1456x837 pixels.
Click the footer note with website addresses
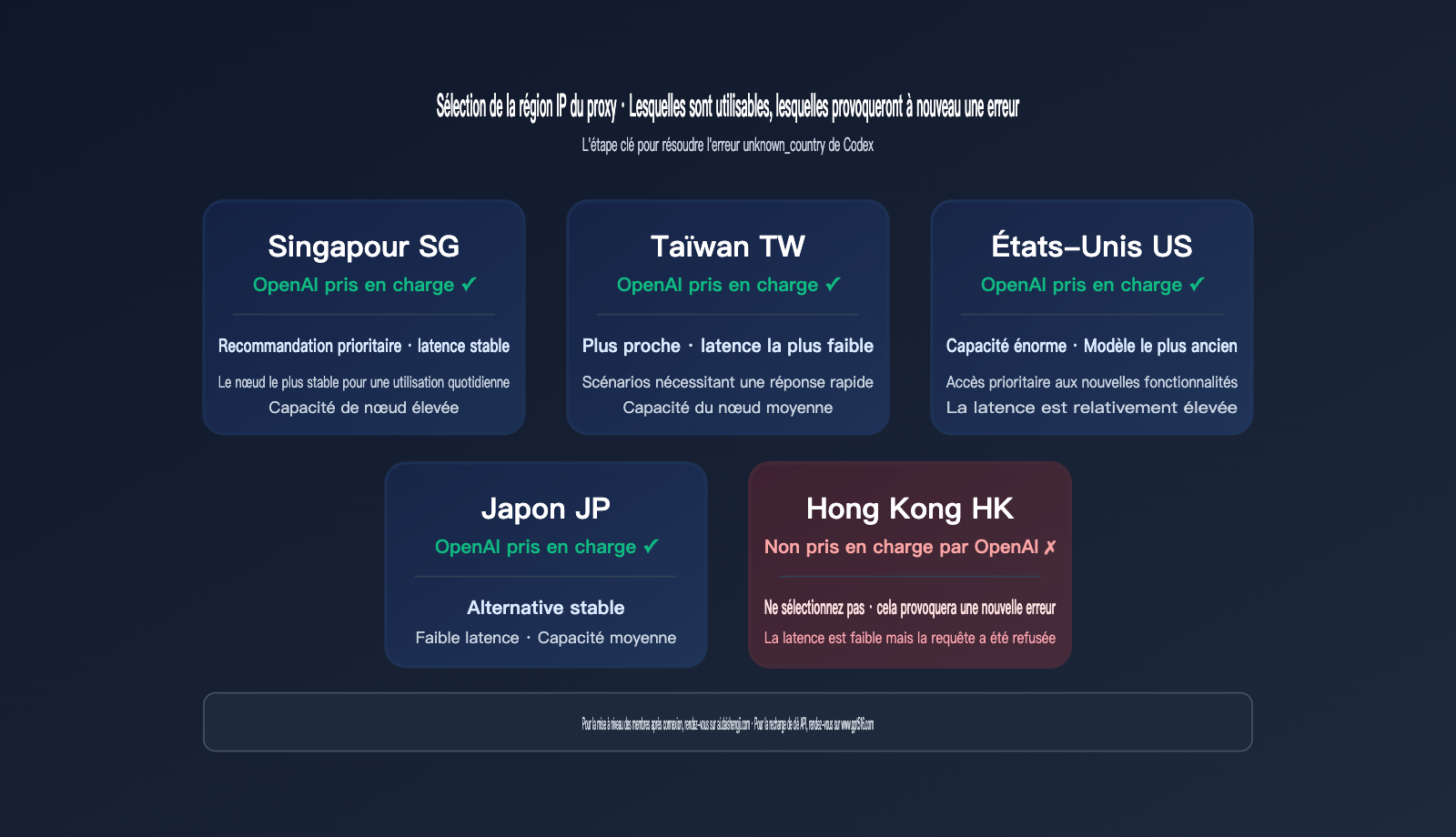(728, 724)
